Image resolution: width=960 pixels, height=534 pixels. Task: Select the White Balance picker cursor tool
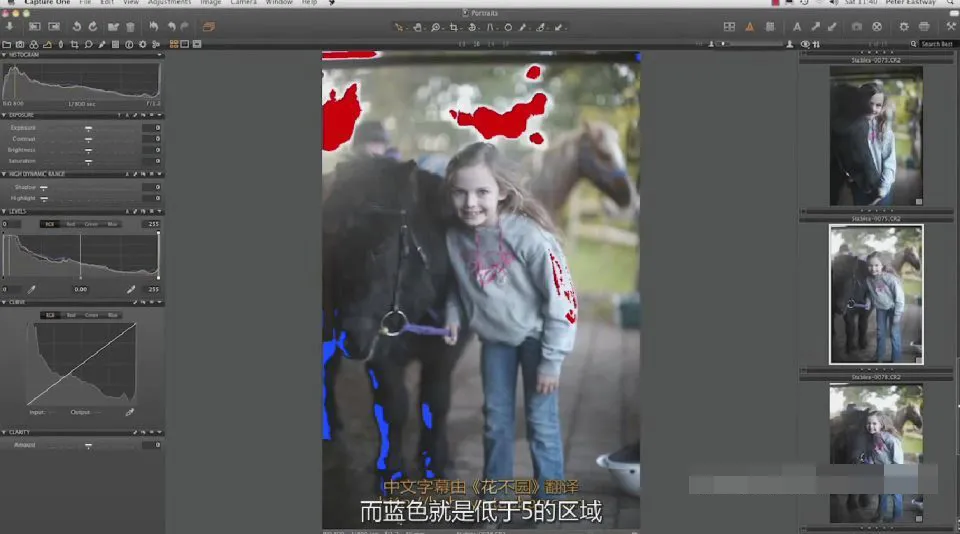point(522,27)
